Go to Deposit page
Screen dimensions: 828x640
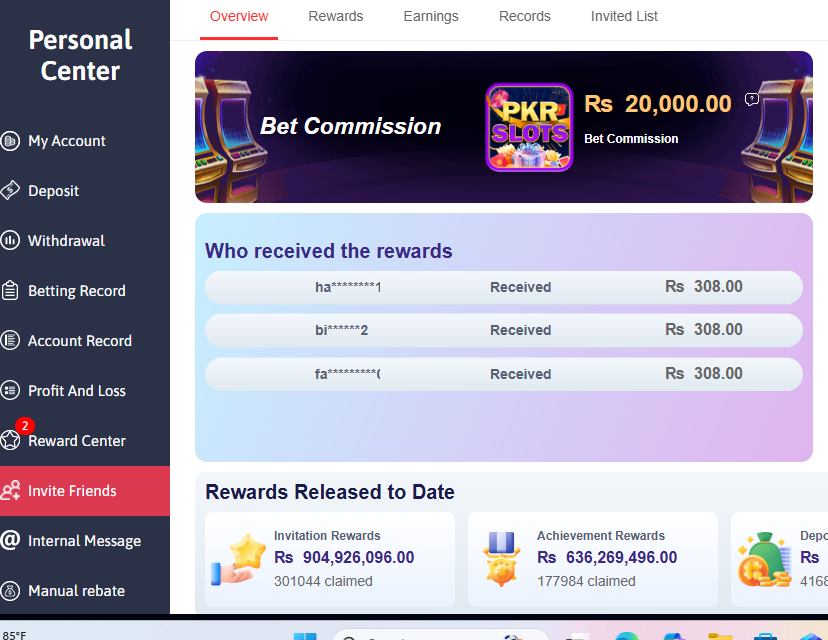click(84, 191)
